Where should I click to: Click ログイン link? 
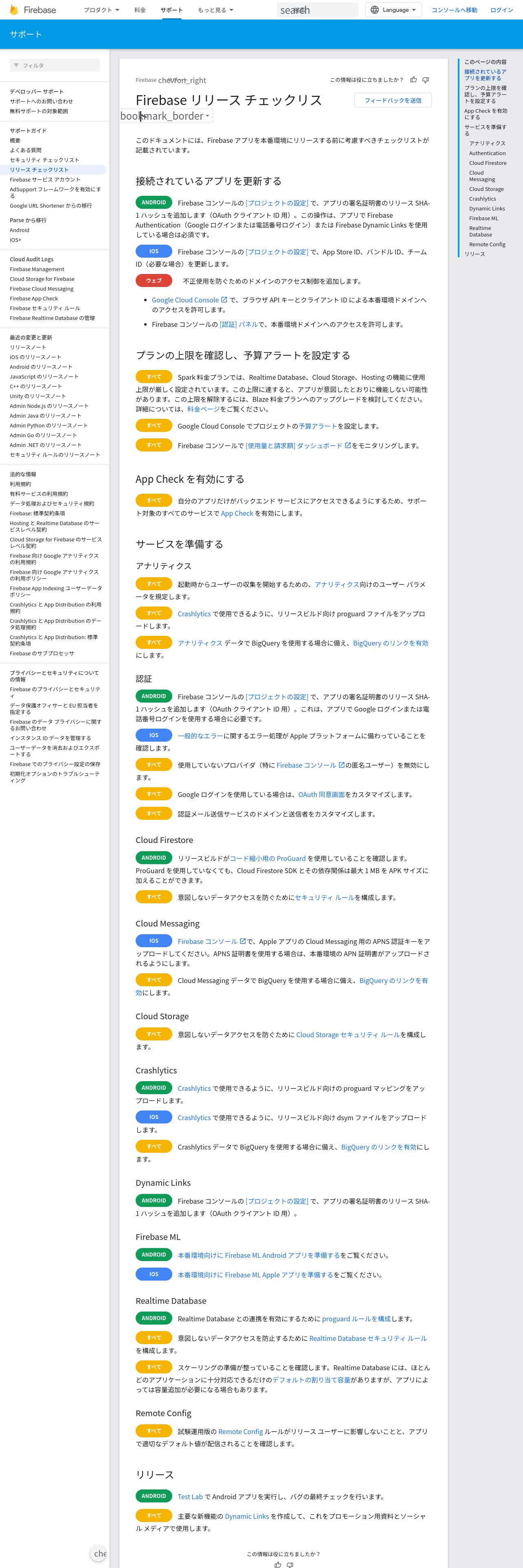point(501,10)
